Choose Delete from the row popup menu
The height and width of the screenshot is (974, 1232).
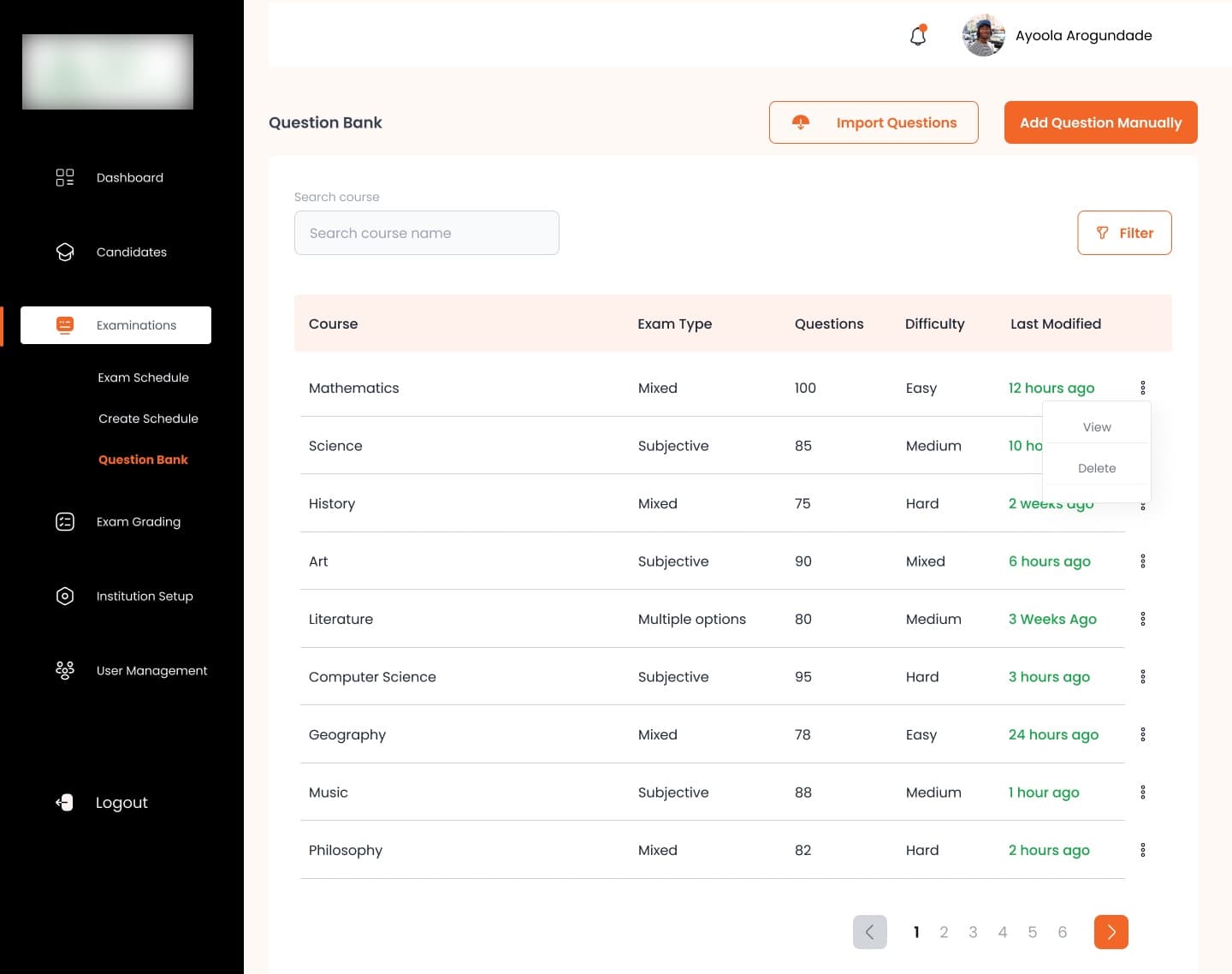click(1097, 468)
